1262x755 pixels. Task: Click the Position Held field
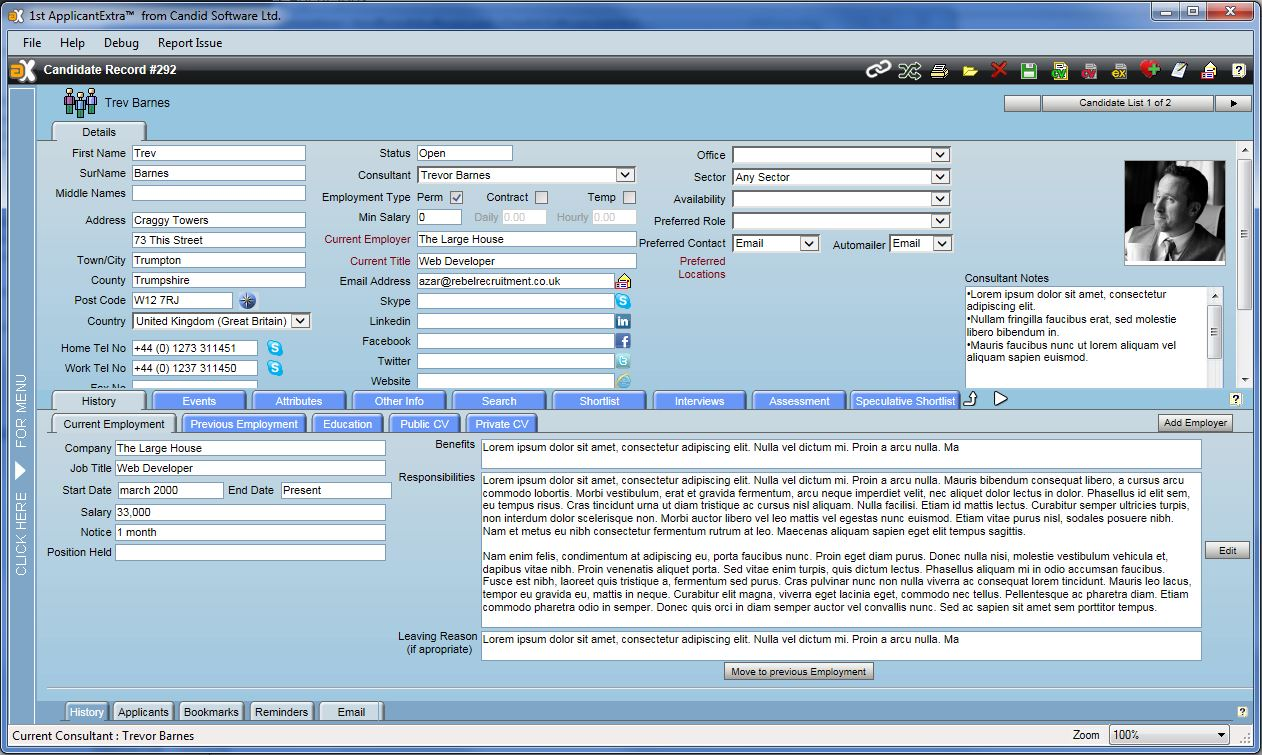click(x=250, y=552)
